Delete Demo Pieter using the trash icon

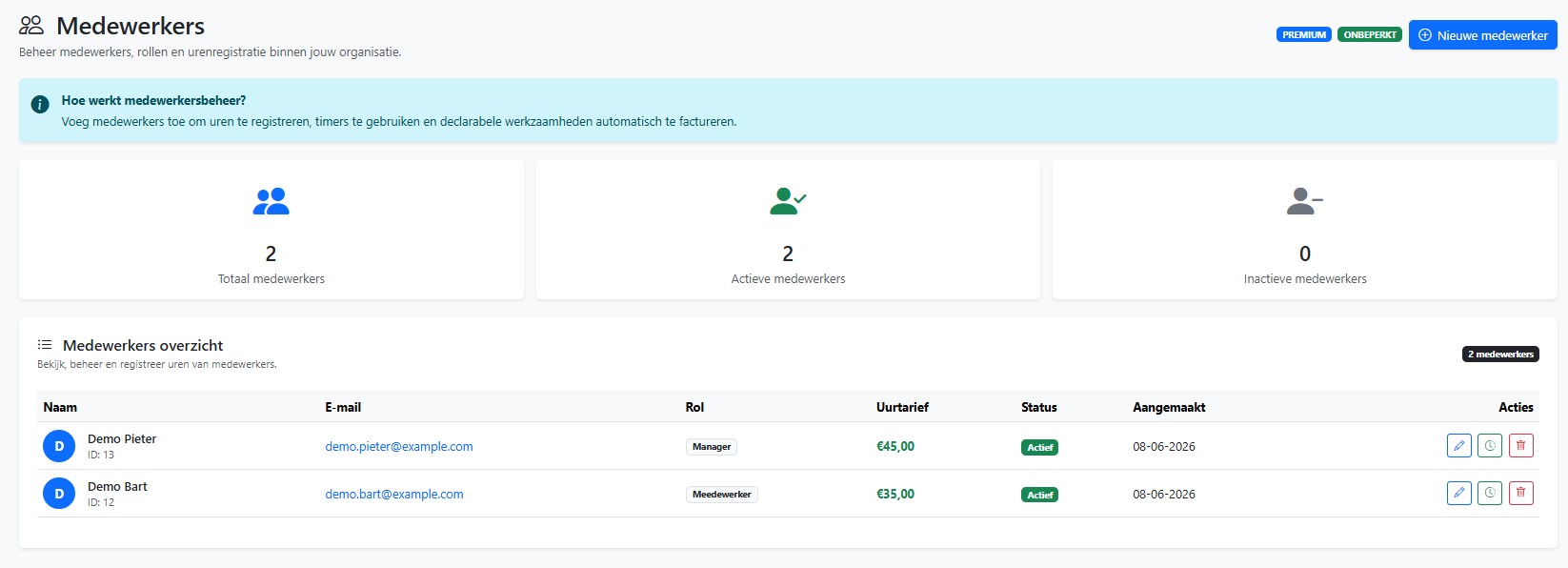click(x=1521, y=446)
